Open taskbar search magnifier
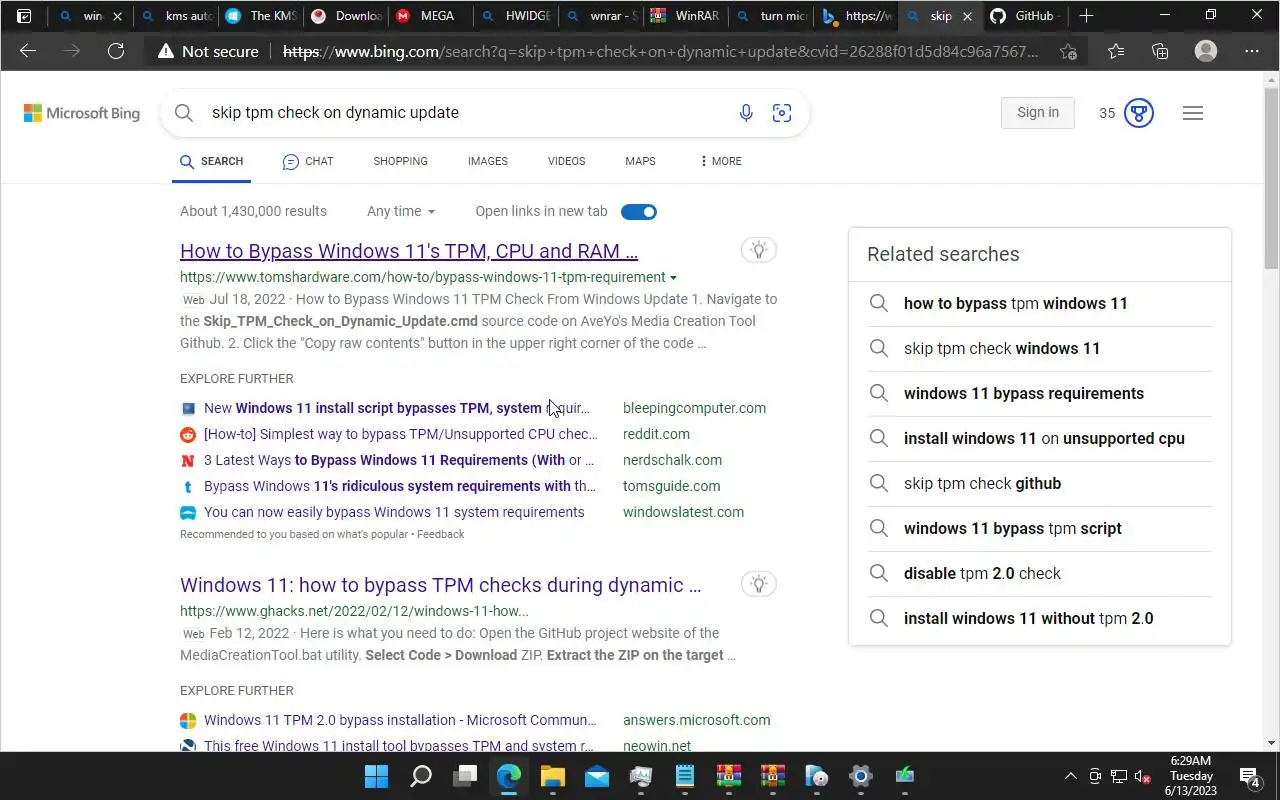Image resolution: width=1280 pixels, height=800 pixels. pos(421,776)
